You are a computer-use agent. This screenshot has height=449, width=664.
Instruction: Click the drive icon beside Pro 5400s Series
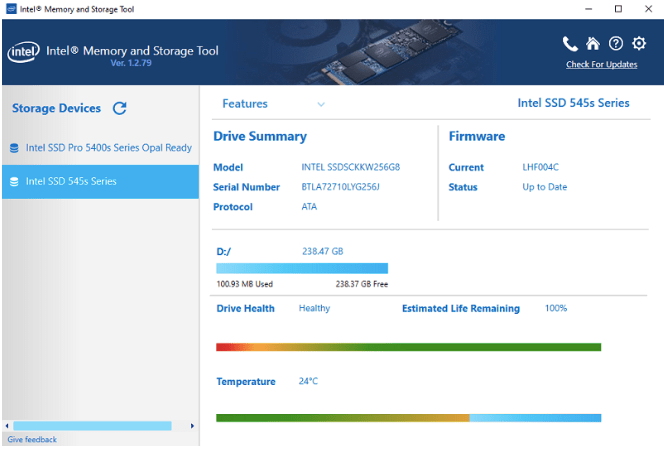pos(14,148)
